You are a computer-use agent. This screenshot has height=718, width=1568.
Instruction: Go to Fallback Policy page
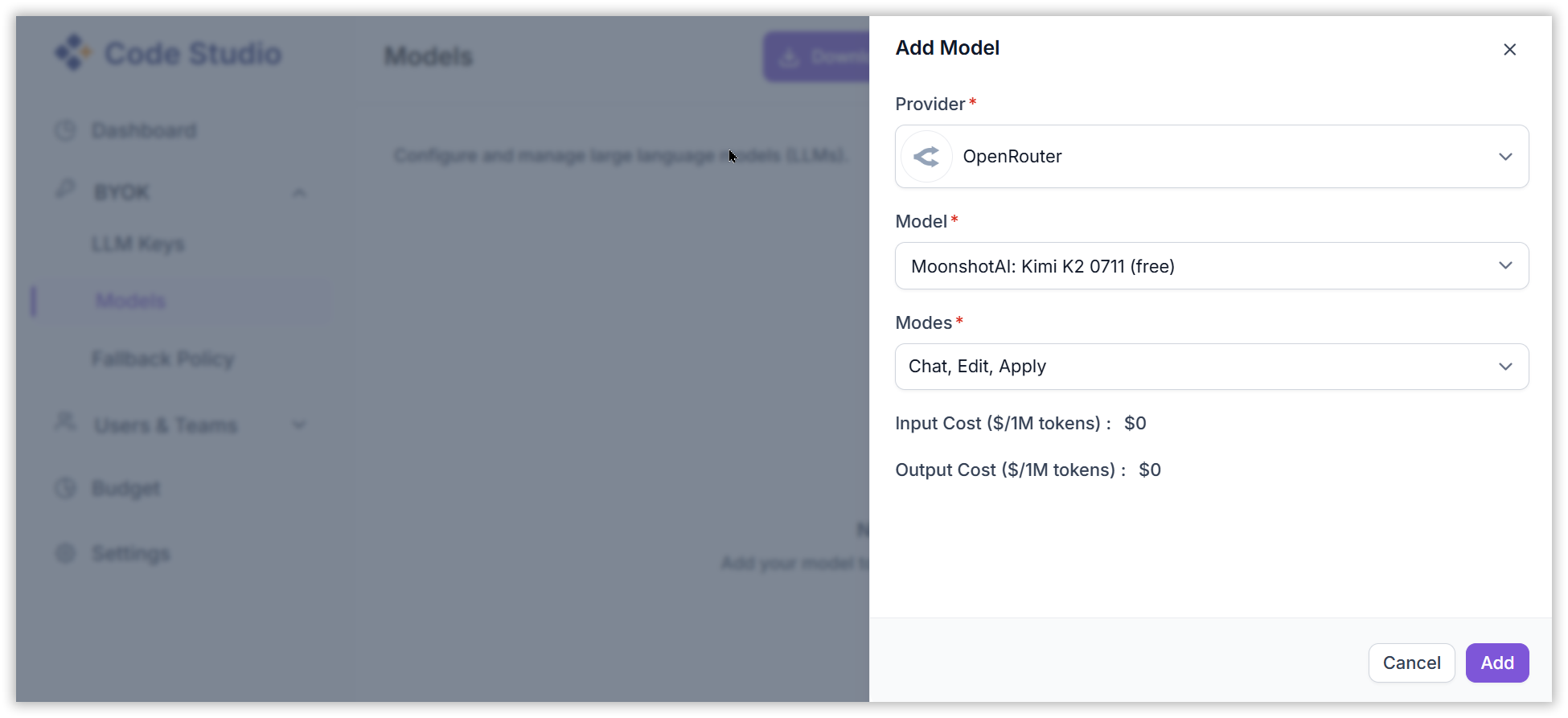[x=162, y=359]
